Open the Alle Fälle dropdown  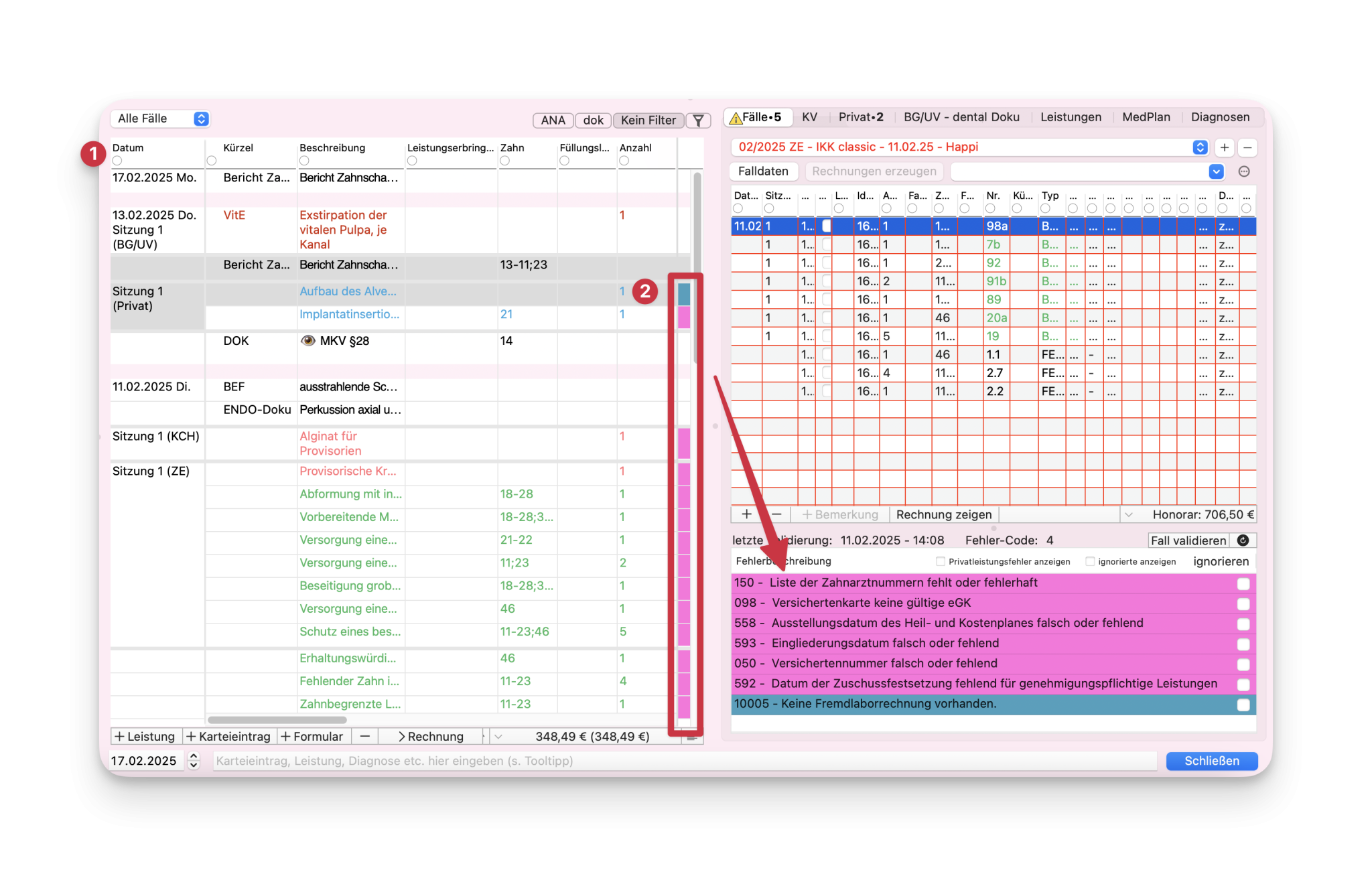click(161, 119)
